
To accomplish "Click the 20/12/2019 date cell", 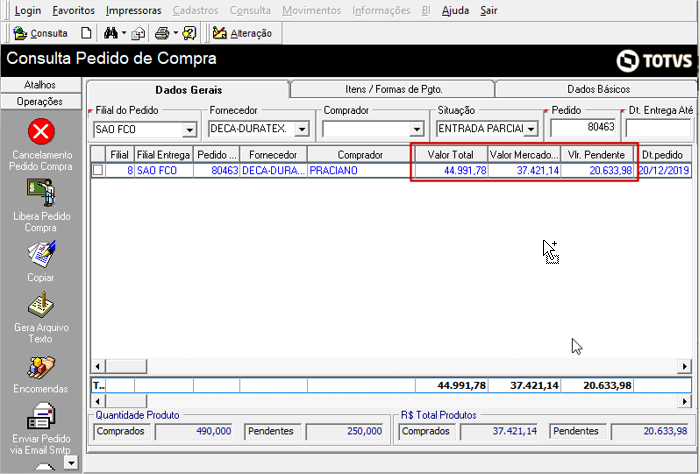I will (x=664, y=170).
